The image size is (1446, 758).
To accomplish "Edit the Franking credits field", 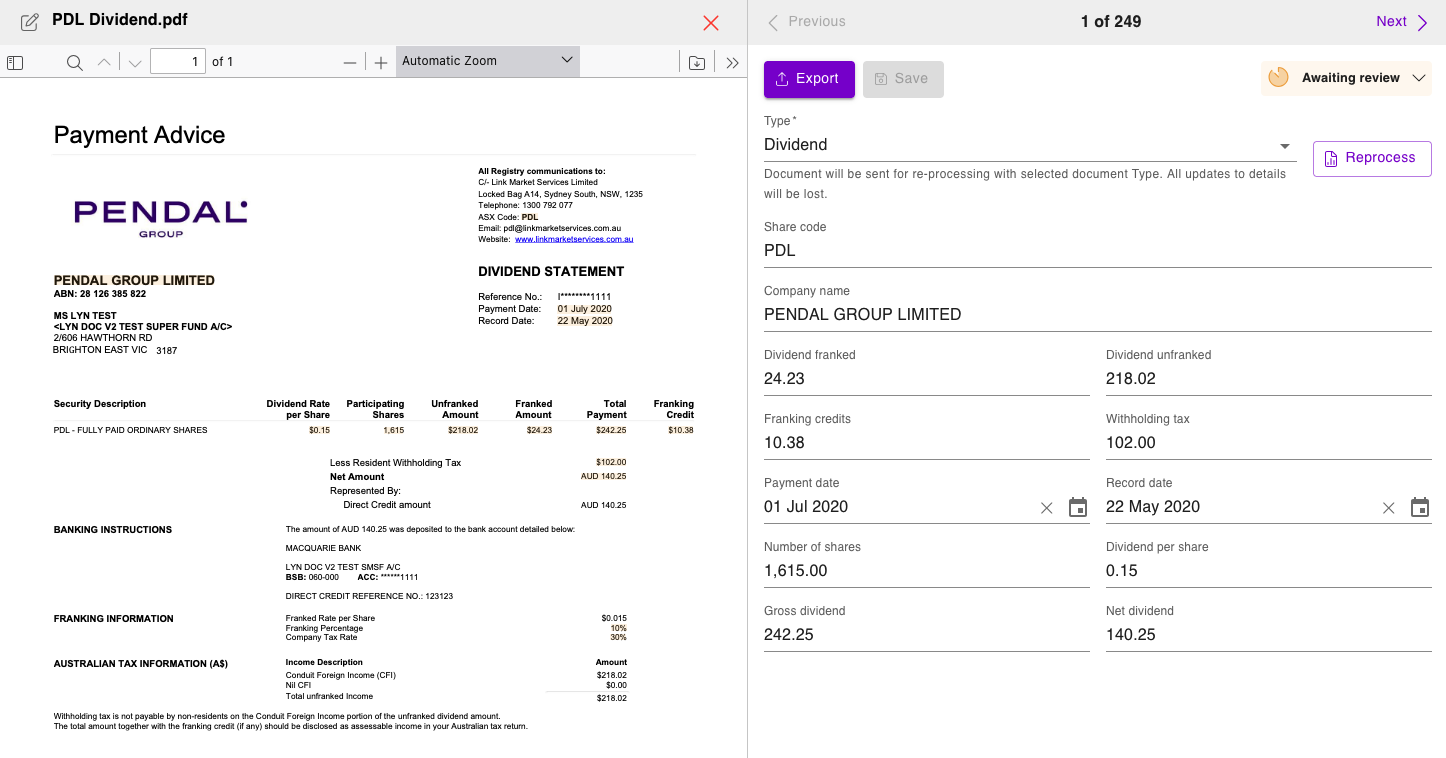I will pos(927,443).
